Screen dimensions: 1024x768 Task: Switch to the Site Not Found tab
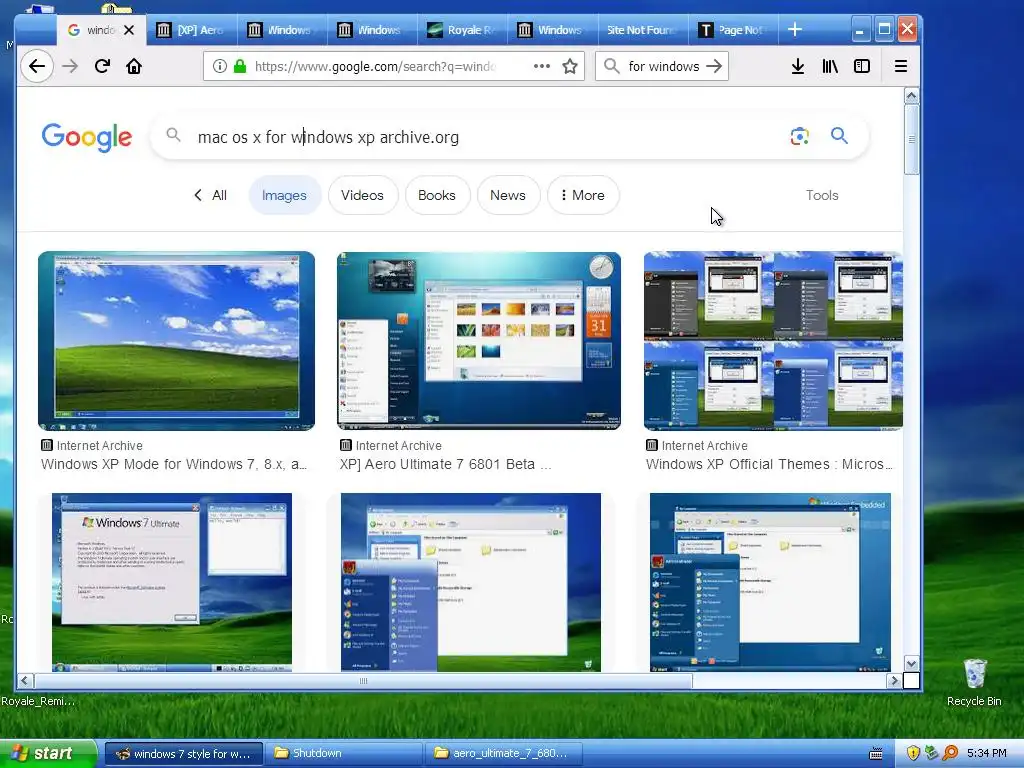[x=642, y=30]
